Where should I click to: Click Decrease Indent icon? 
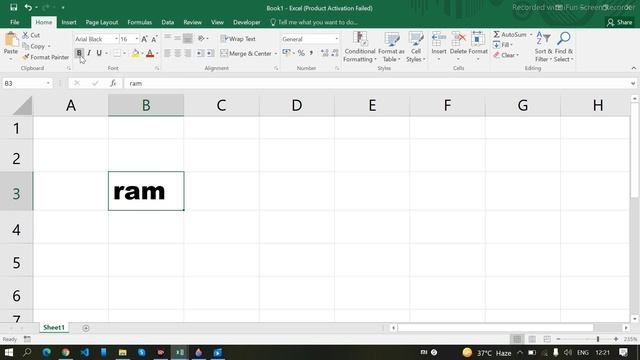click(200, 53)
